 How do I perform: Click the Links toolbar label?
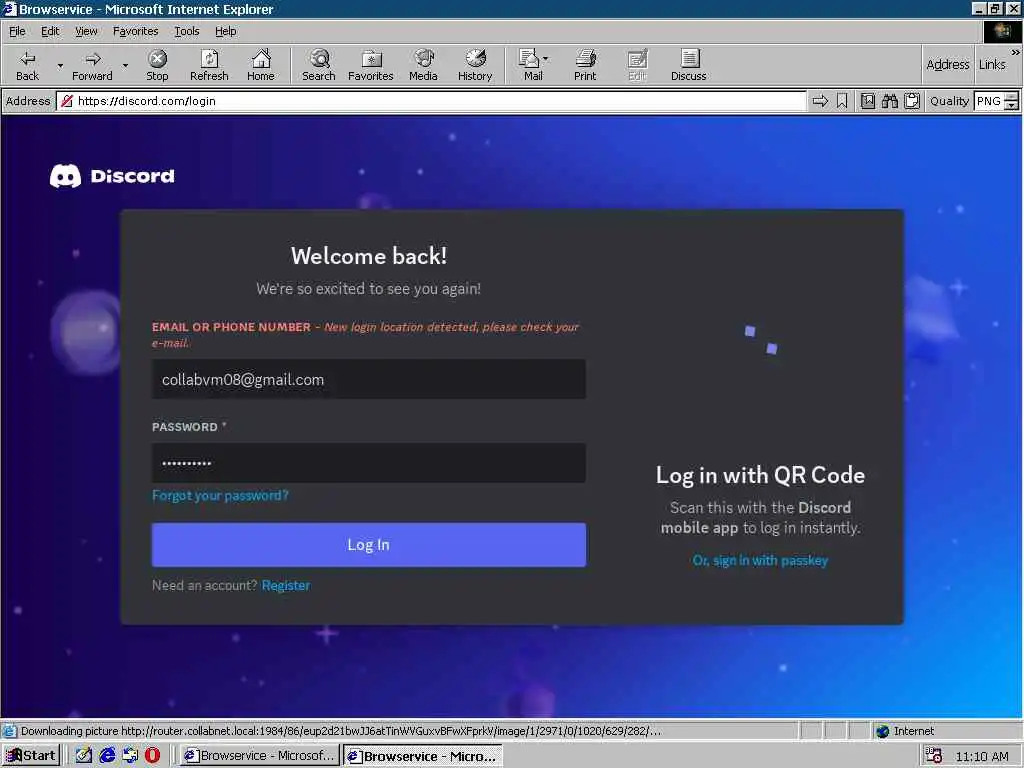(992, 64)
